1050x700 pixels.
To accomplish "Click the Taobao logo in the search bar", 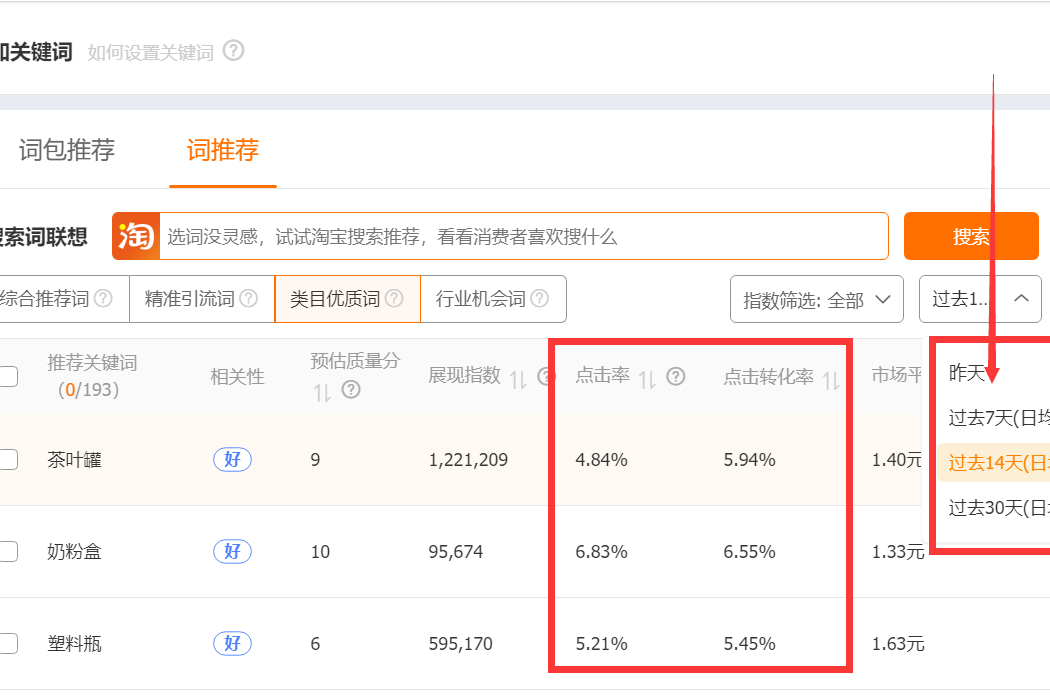I will point(135,236).
